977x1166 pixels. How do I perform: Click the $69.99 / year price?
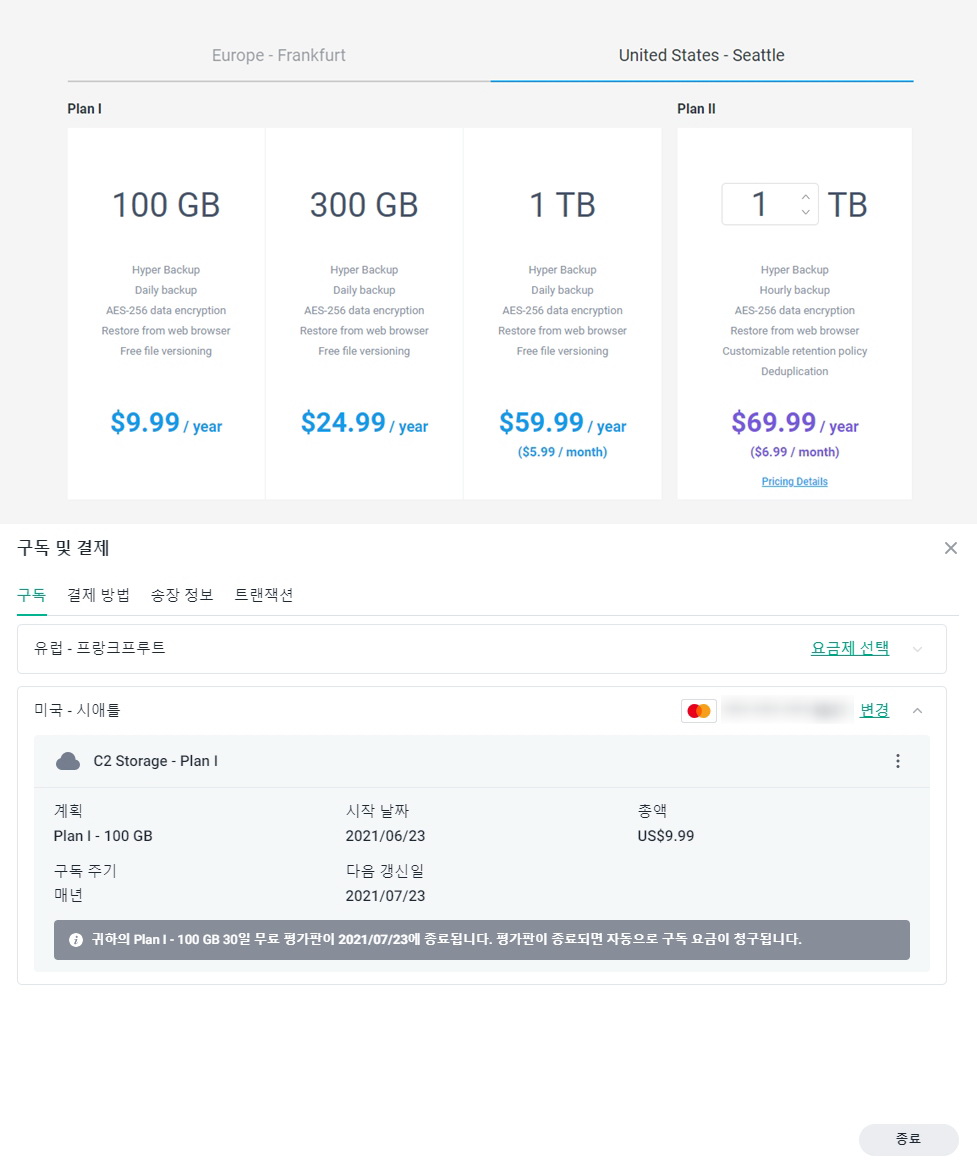[795, 423]
